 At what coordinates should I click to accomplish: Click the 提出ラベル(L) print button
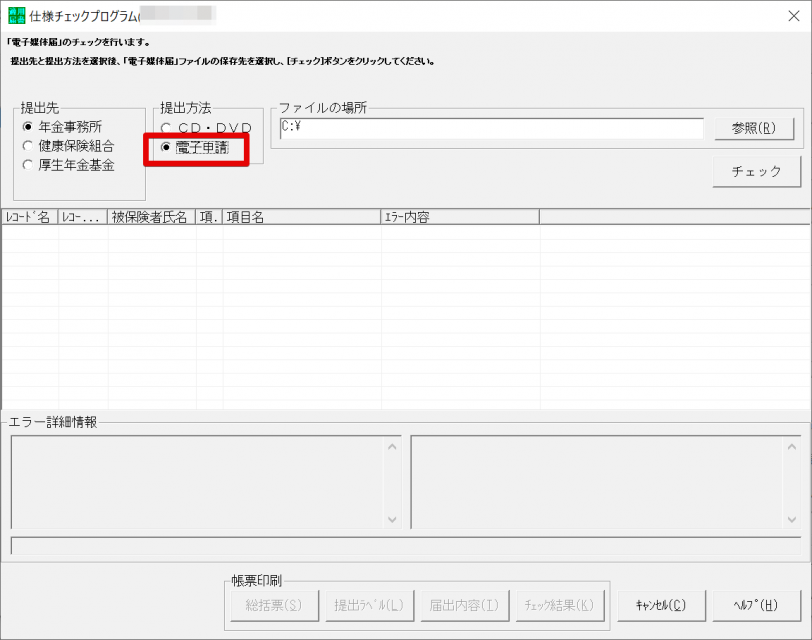[369, 605]
